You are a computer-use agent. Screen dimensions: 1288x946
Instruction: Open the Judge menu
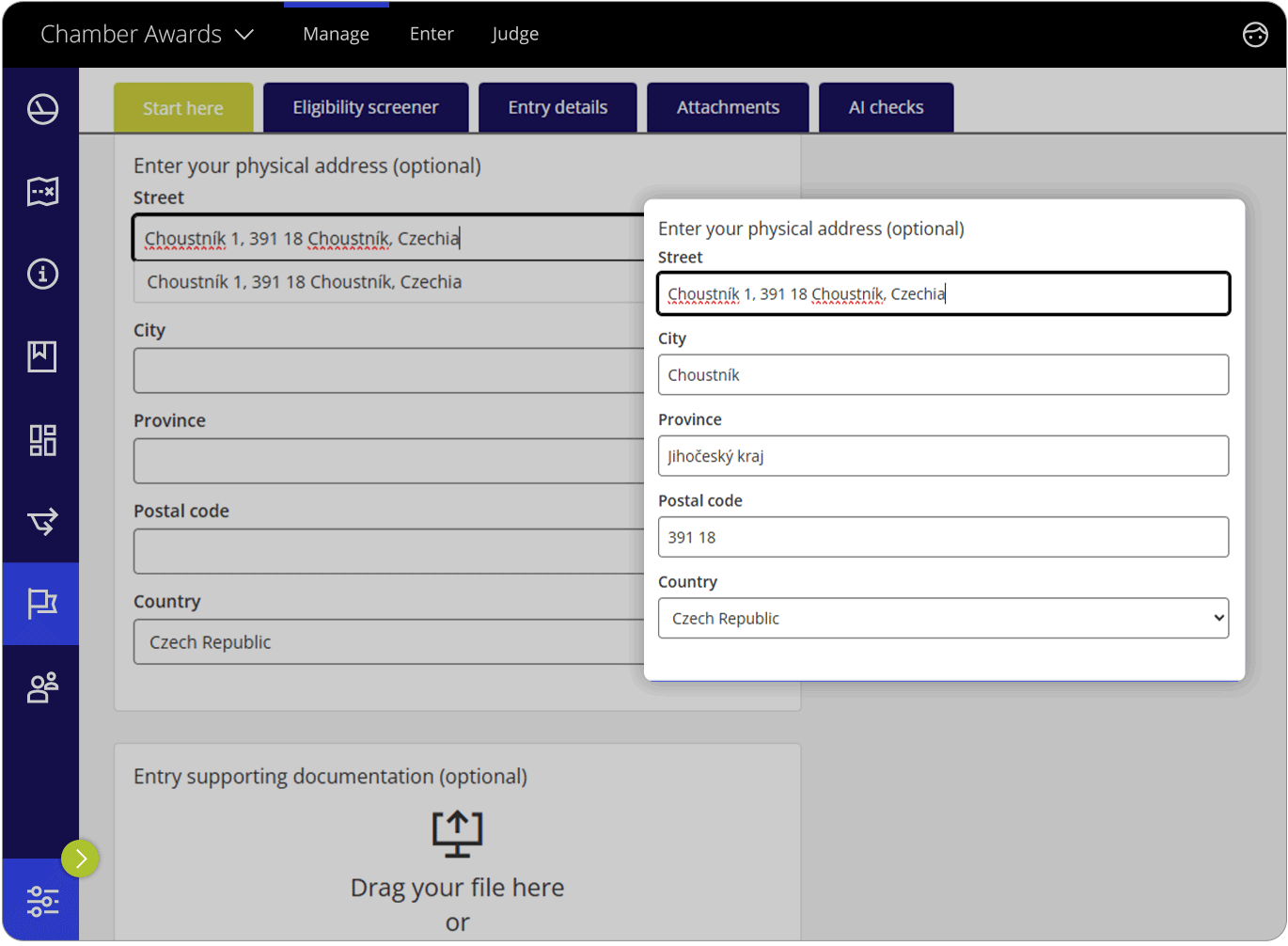click(515, 34)
